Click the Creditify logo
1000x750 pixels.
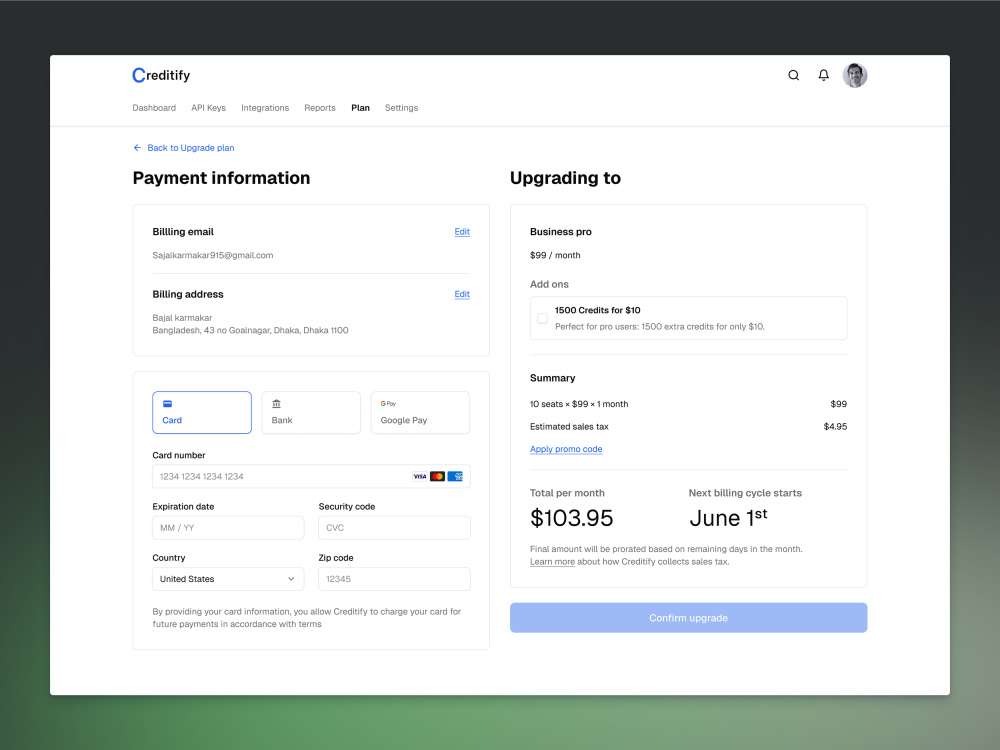[161, 75]
